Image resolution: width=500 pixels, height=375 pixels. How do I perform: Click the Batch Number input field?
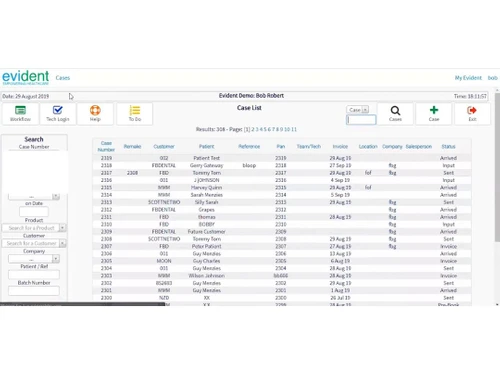34,291
